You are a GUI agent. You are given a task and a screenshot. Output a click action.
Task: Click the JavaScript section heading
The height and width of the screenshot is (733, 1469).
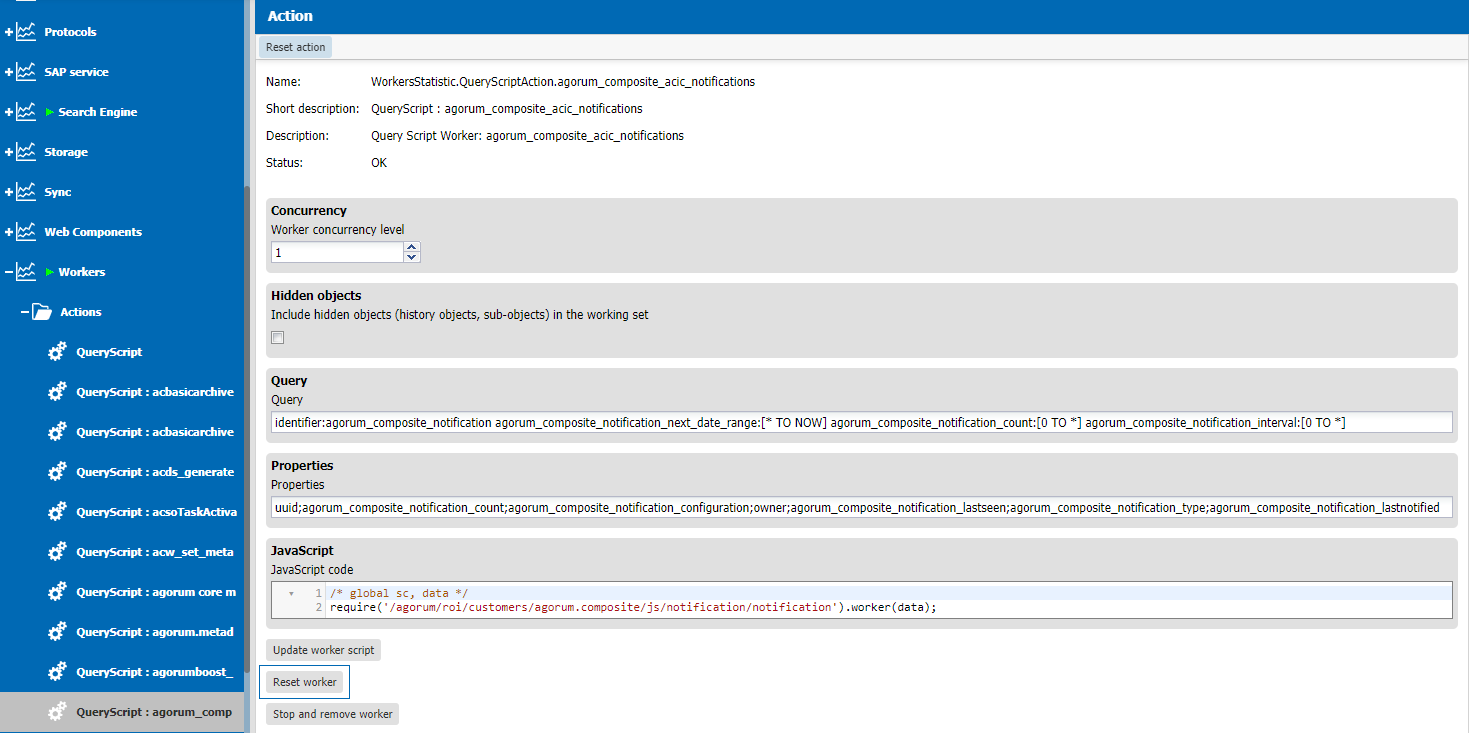302,551
